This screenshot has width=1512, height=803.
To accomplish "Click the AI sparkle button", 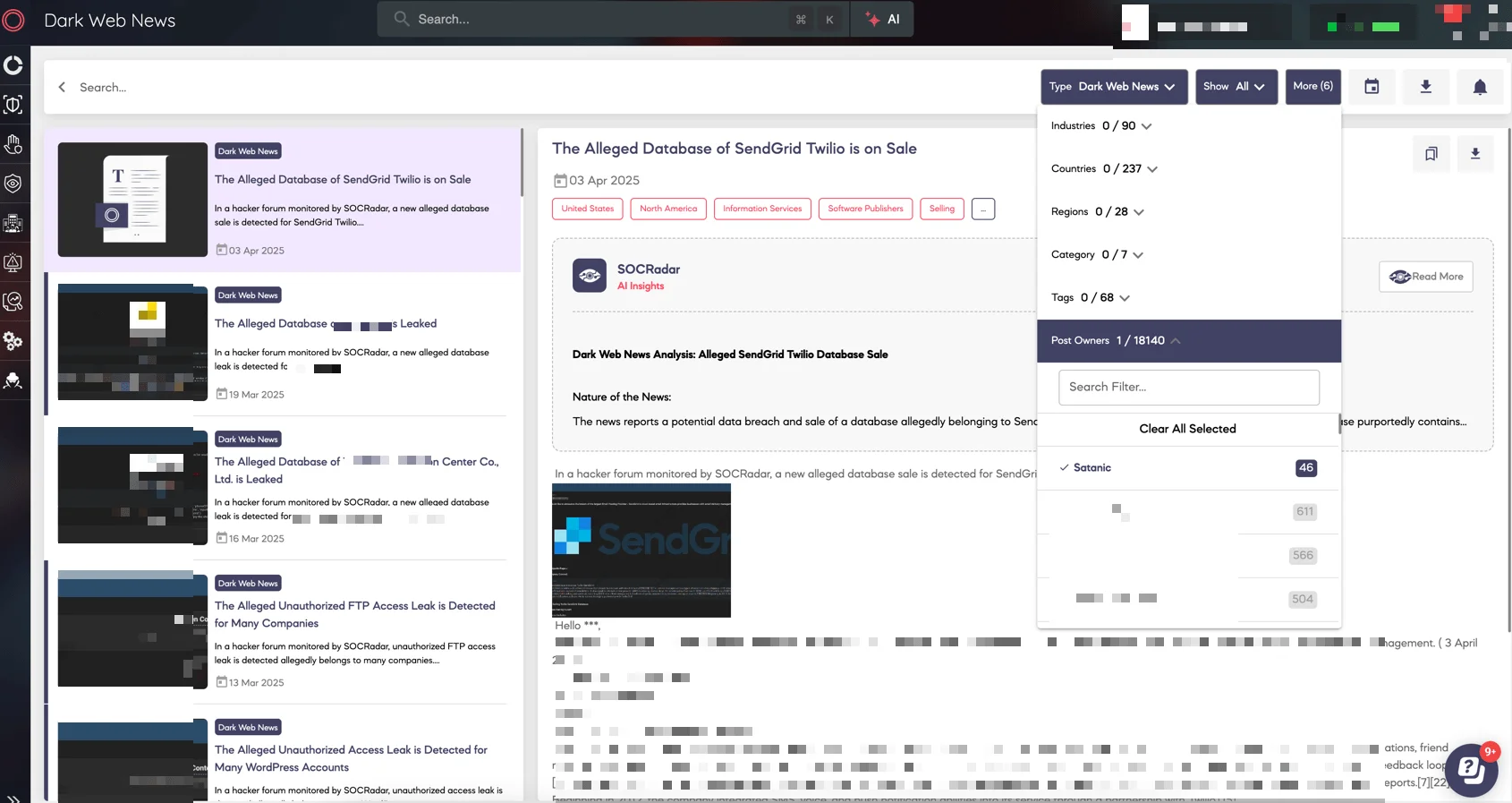I will pos(882,19).
